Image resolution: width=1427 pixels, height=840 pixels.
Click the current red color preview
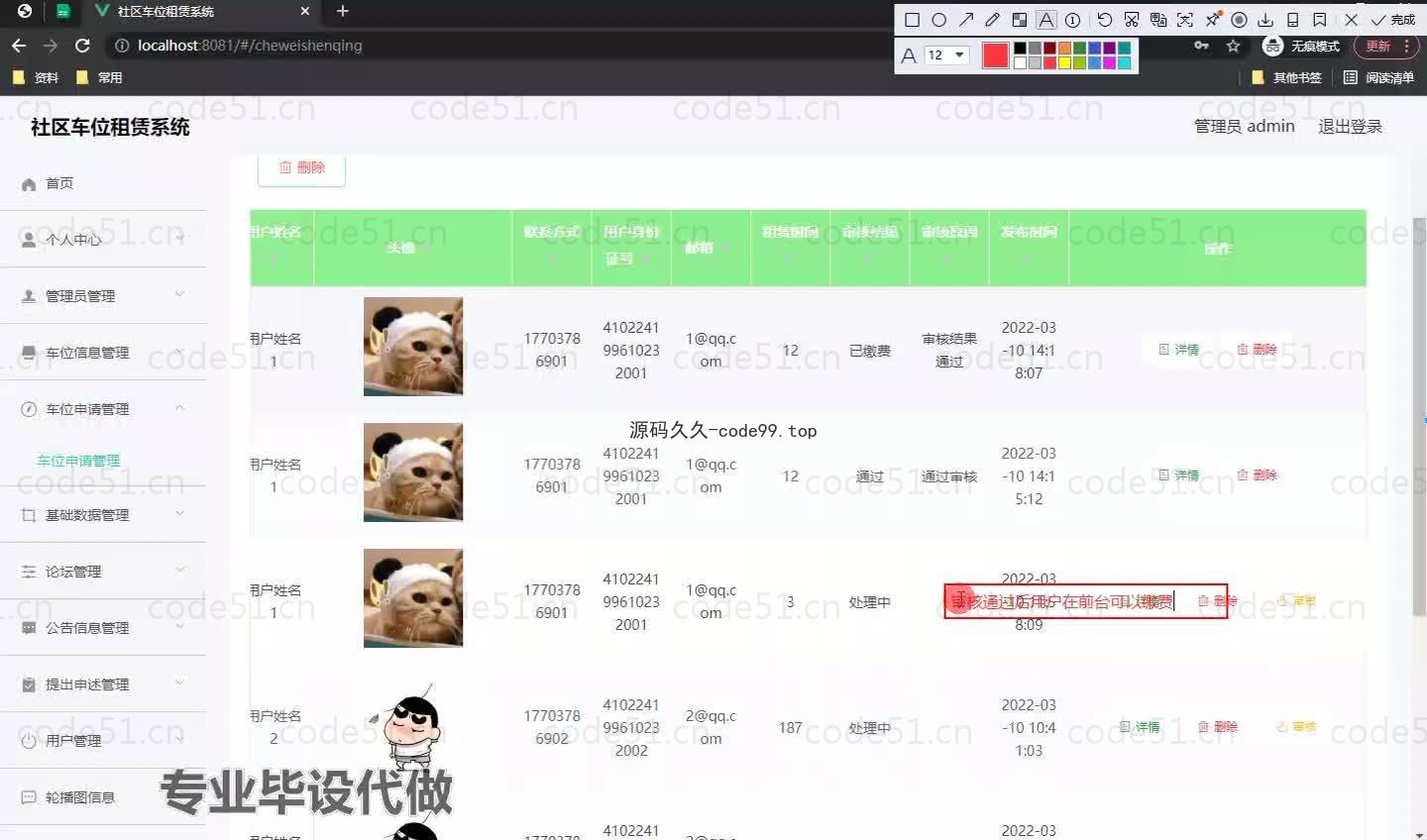996,55
